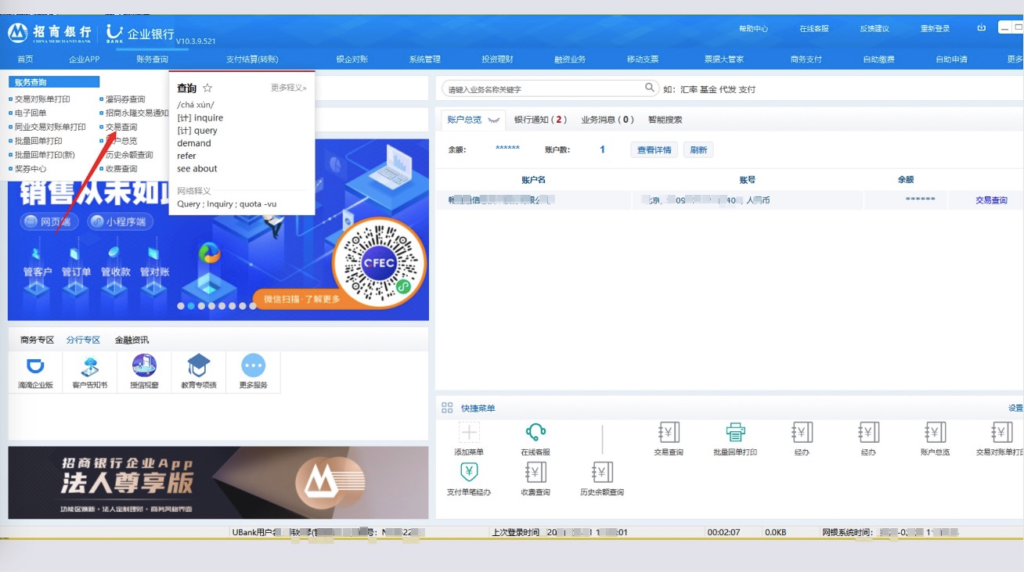Open 移动支票 navigation menu
Viewport: 1024px width, 572px height.
[643, 59]
